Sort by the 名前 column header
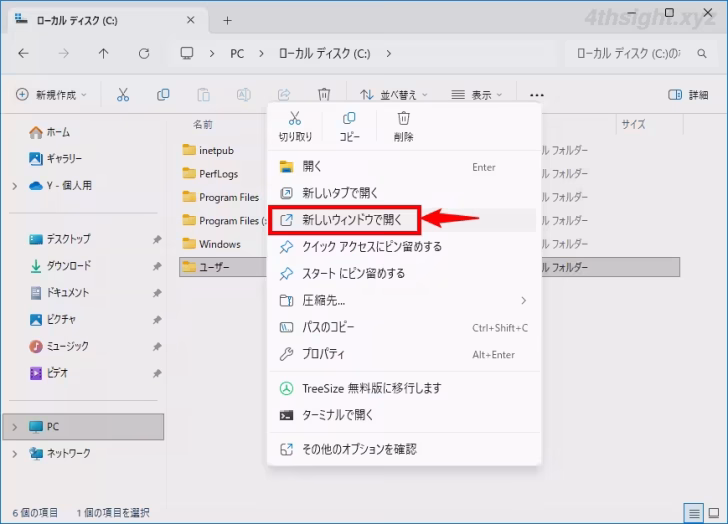This screenshot has width=728, height=524. [202, 124]
